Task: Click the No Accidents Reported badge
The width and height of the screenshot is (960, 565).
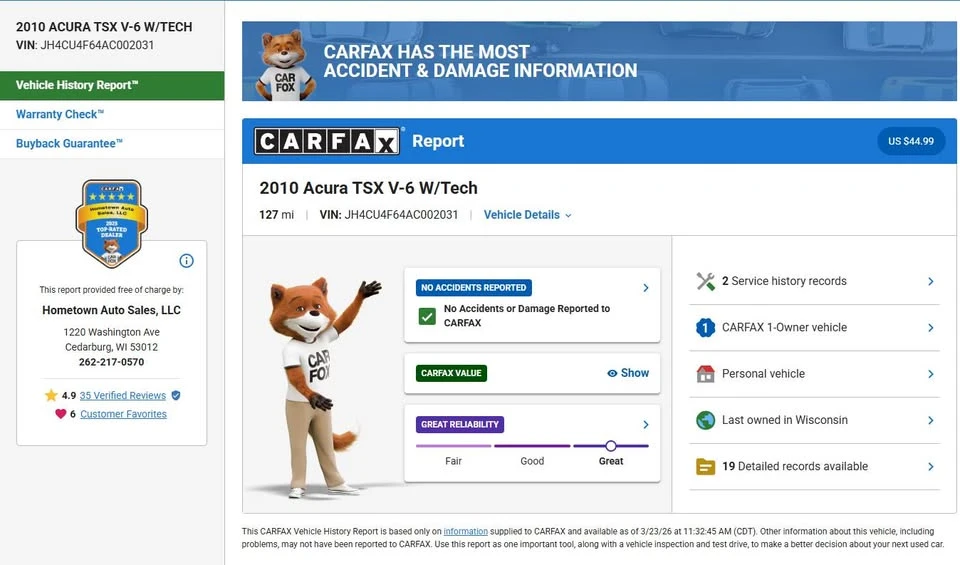Action: [x=473, y=288]
